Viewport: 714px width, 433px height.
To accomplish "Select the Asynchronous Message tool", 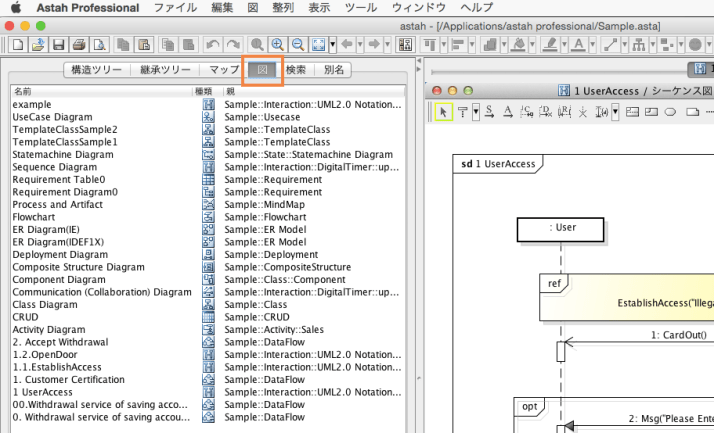I will pyautogui.click(x=508, y=111).
